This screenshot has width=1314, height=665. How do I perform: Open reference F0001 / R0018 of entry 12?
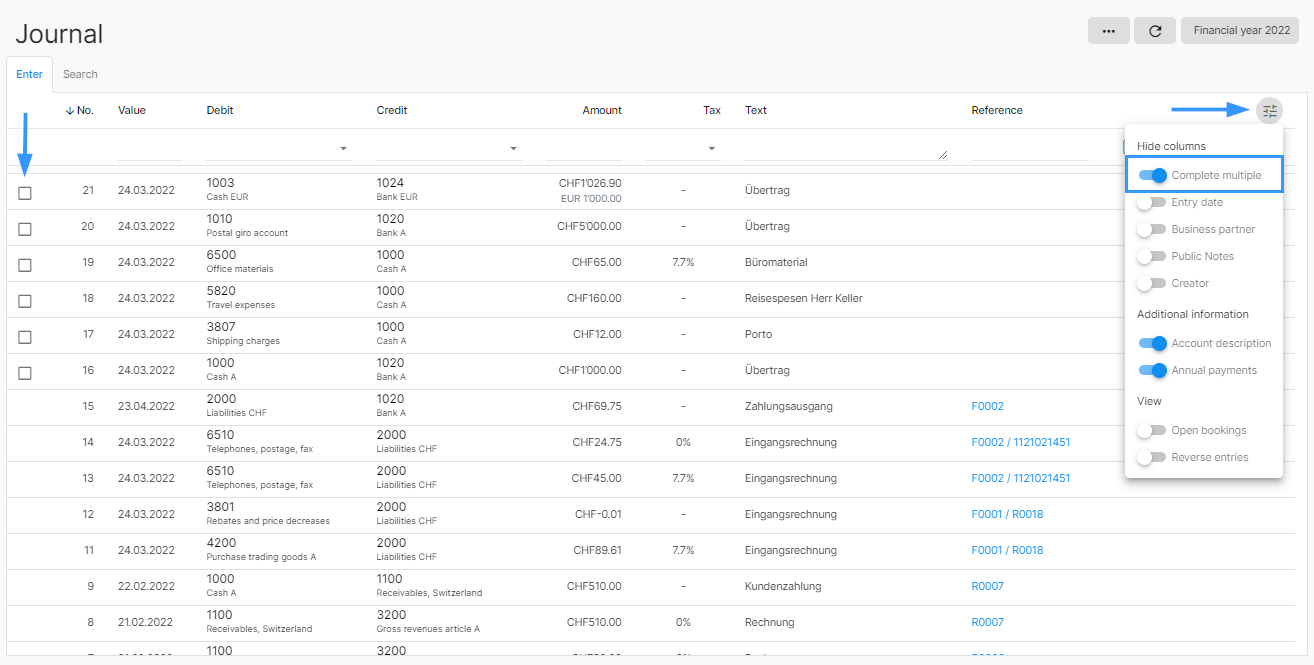coord(1007,514)
